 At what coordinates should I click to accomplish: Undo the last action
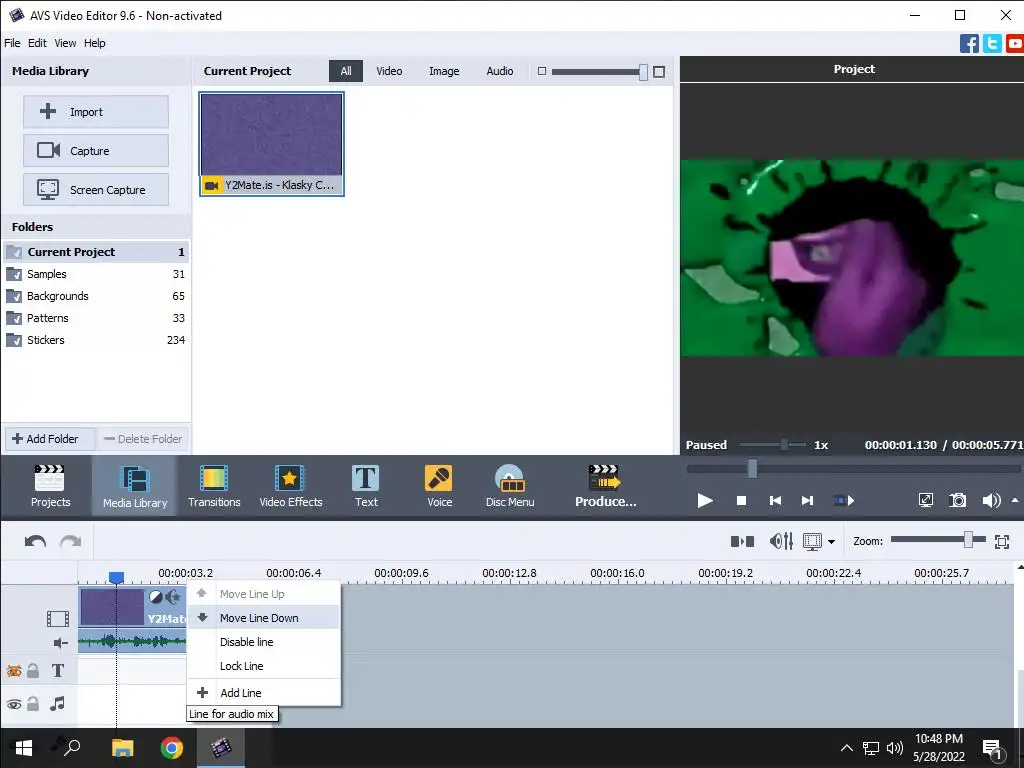click(35, 541)
